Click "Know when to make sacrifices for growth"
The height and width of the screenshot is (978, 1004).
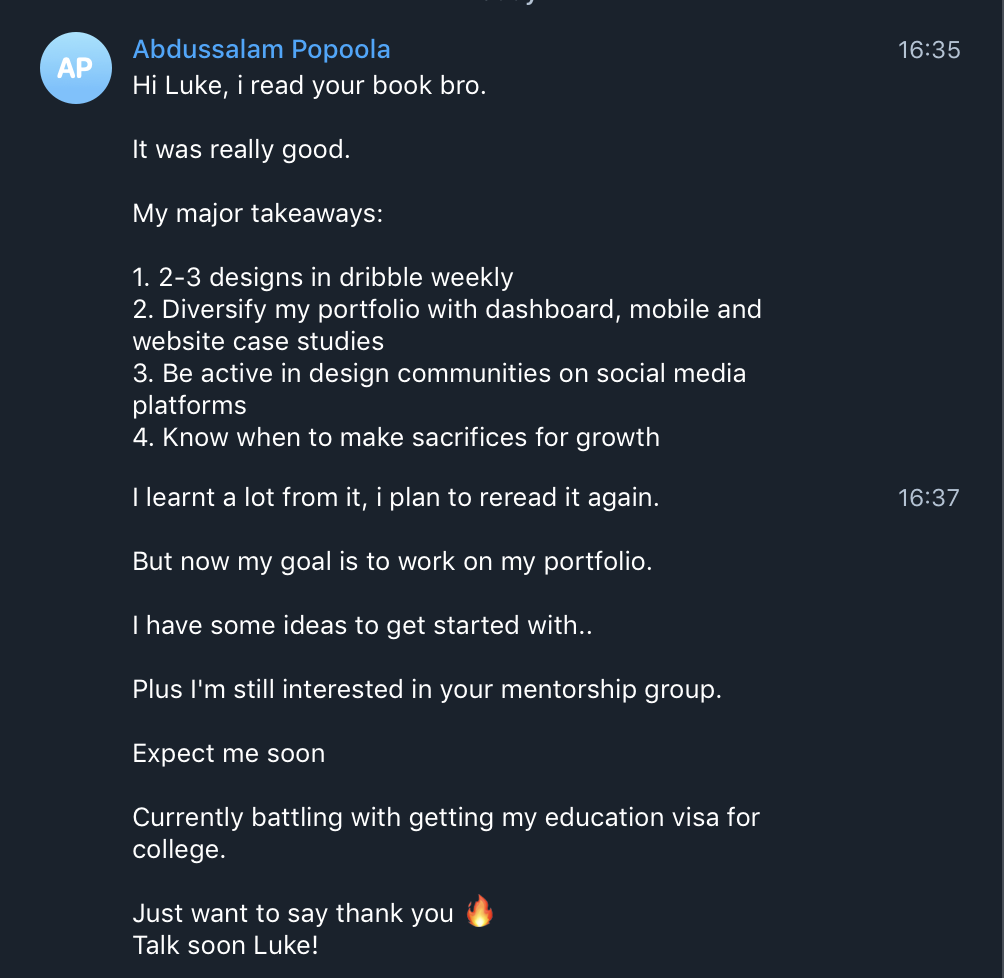pyautogui.click(x=396, y=438)
